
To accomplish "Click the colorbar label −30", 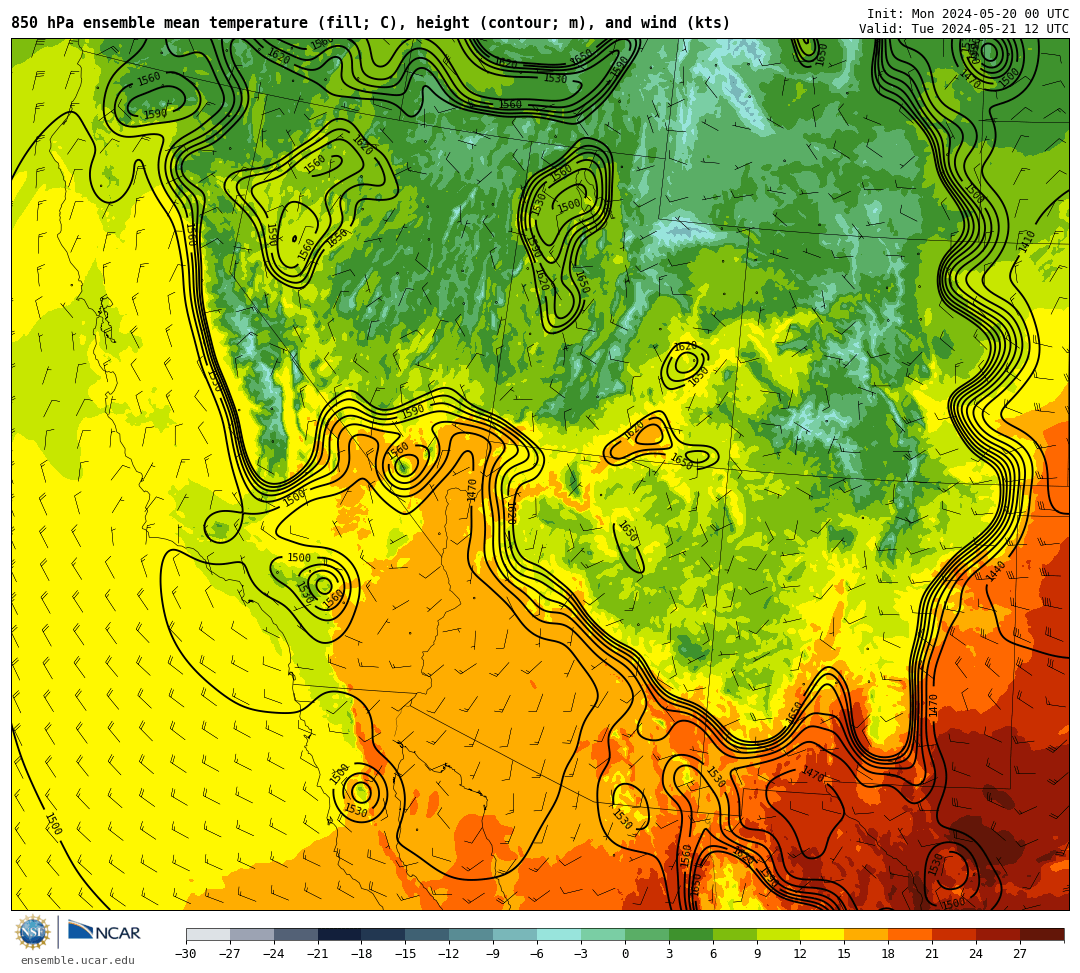I will click(x=186, y=954).
